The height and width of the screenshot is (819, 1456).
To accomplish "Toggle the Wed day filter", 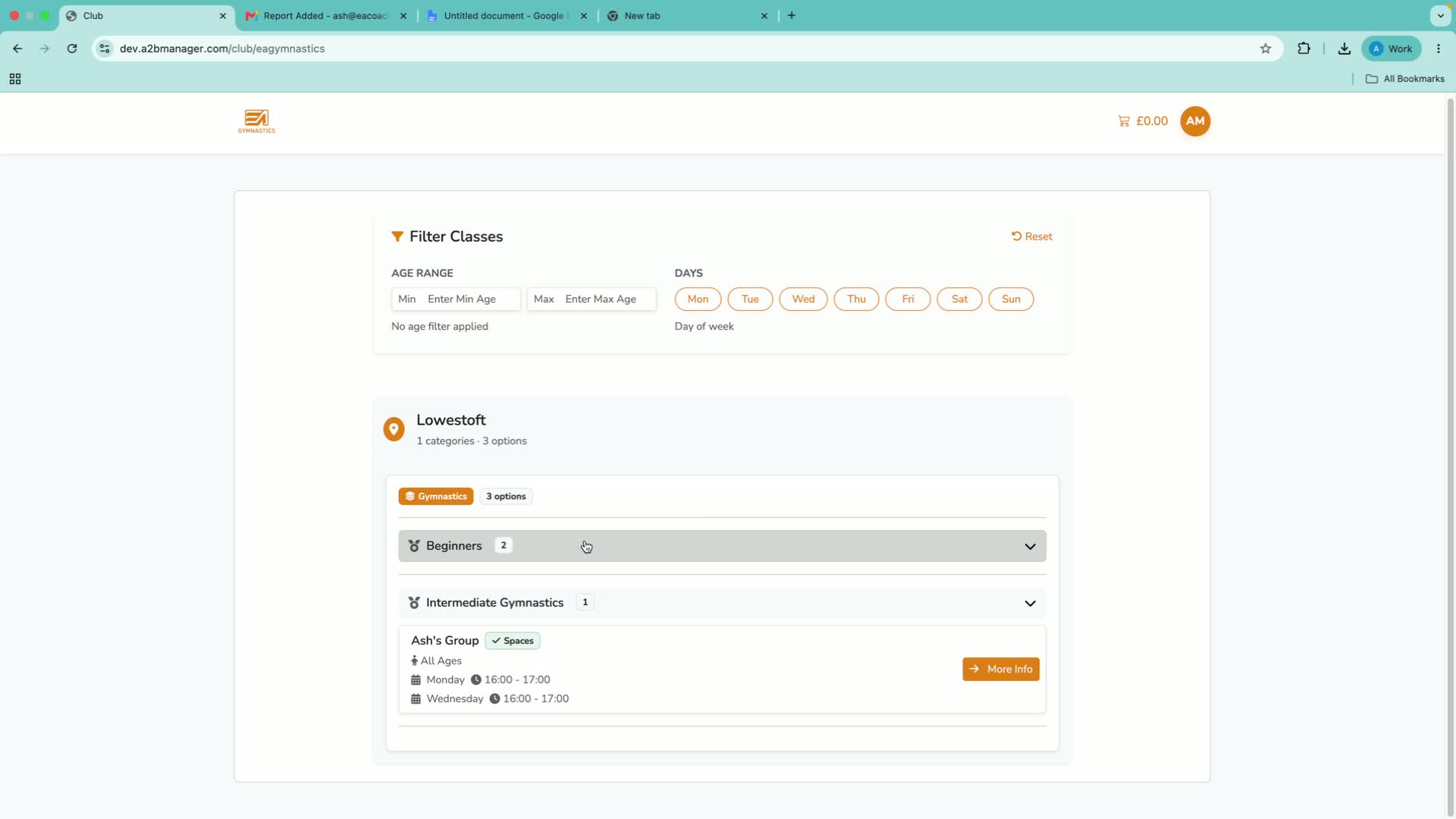I will point(803,299).
